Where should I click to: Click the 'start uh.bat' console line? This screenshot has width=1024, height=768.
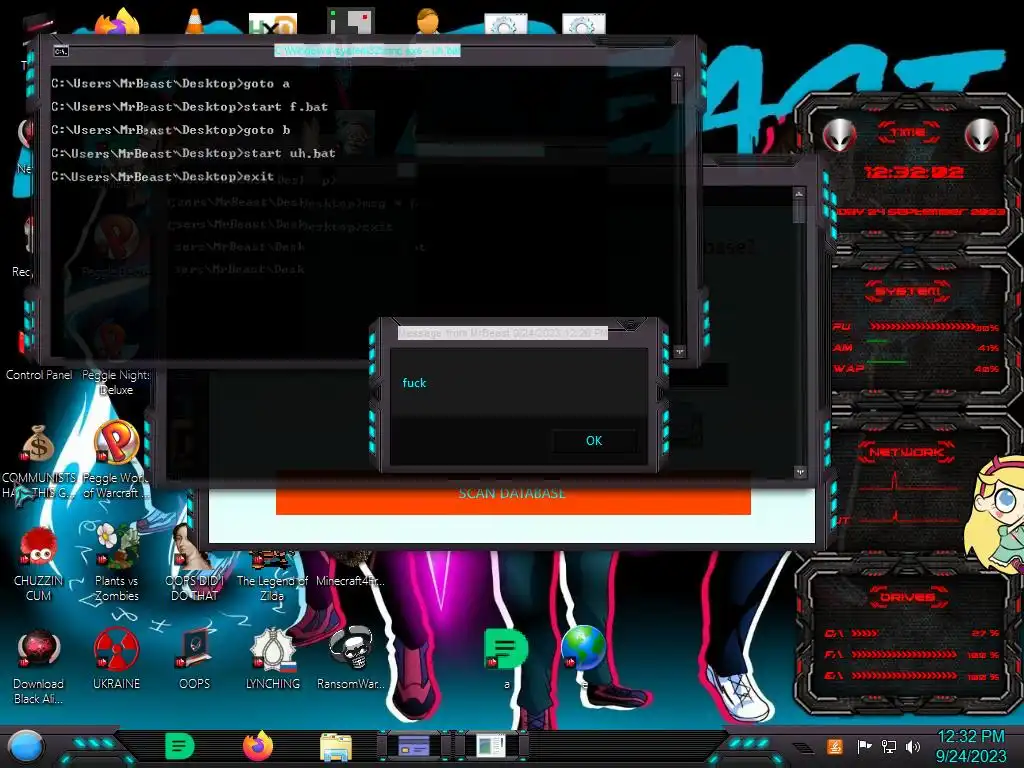coord(193,153)
